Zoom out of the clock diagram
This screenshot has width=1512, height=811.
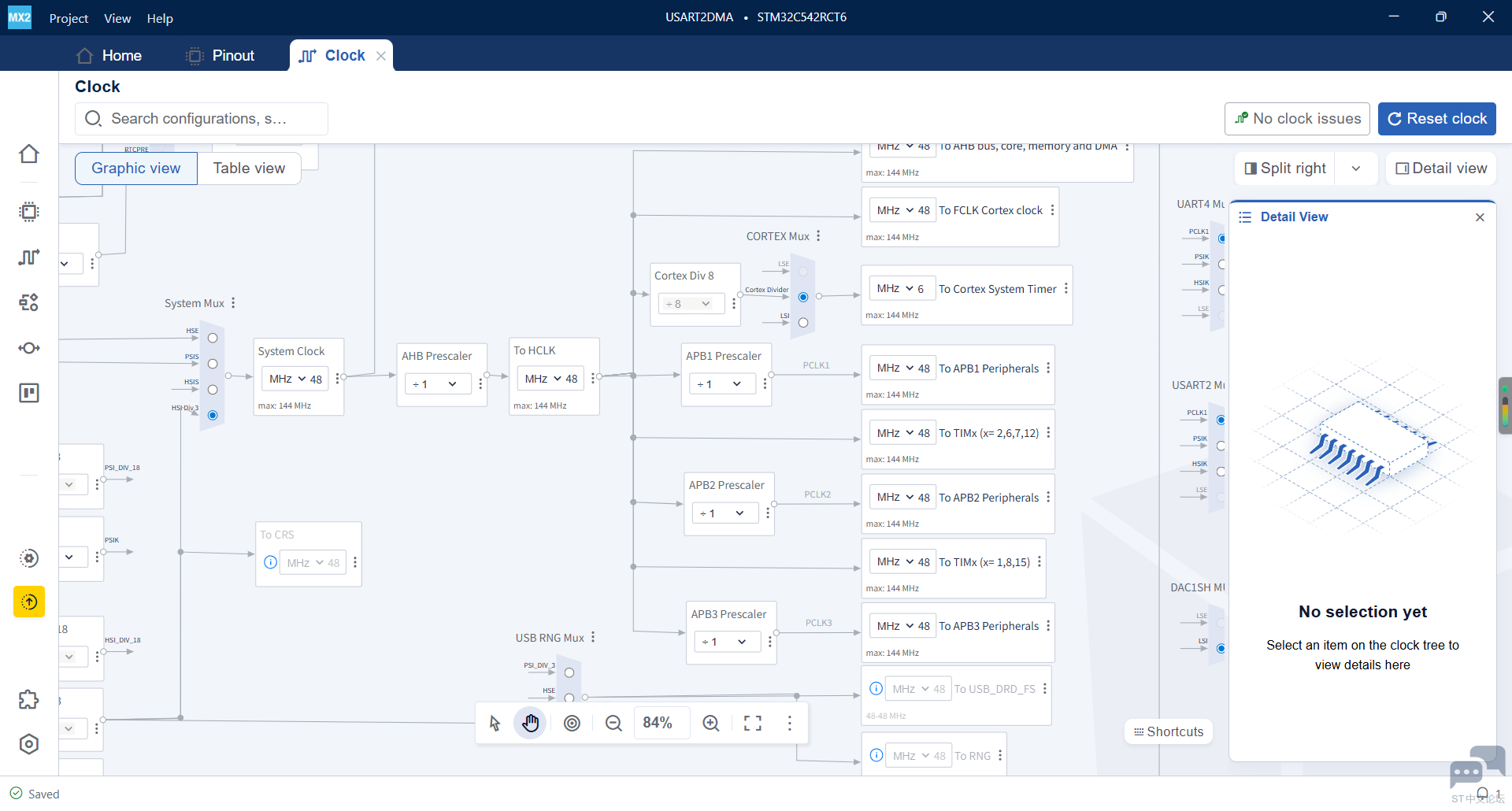click(613, 723)
